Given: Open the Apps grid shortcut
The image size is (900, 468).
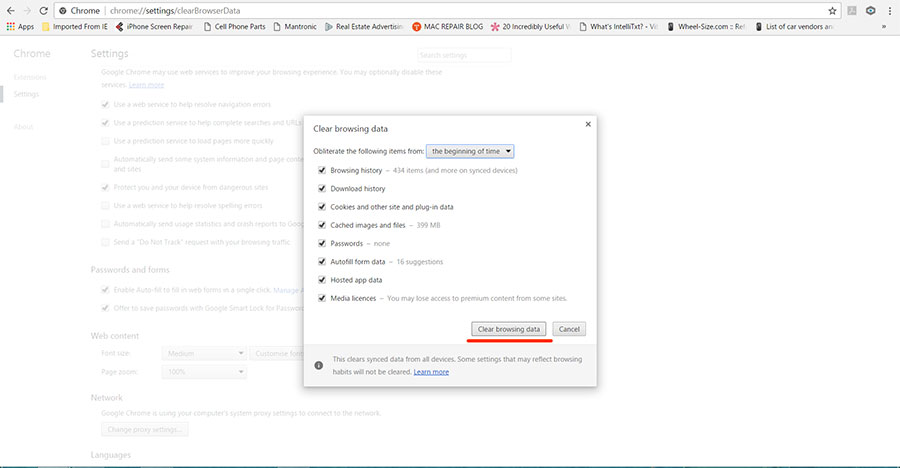Looking at the screenshot, I should coord(20,26).
